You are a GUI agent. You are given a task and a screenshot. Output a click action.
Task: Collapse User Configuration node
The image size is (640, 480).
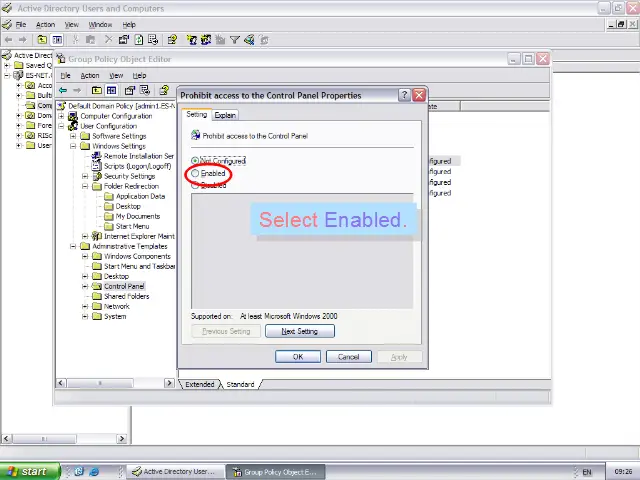tap(61, 126)
